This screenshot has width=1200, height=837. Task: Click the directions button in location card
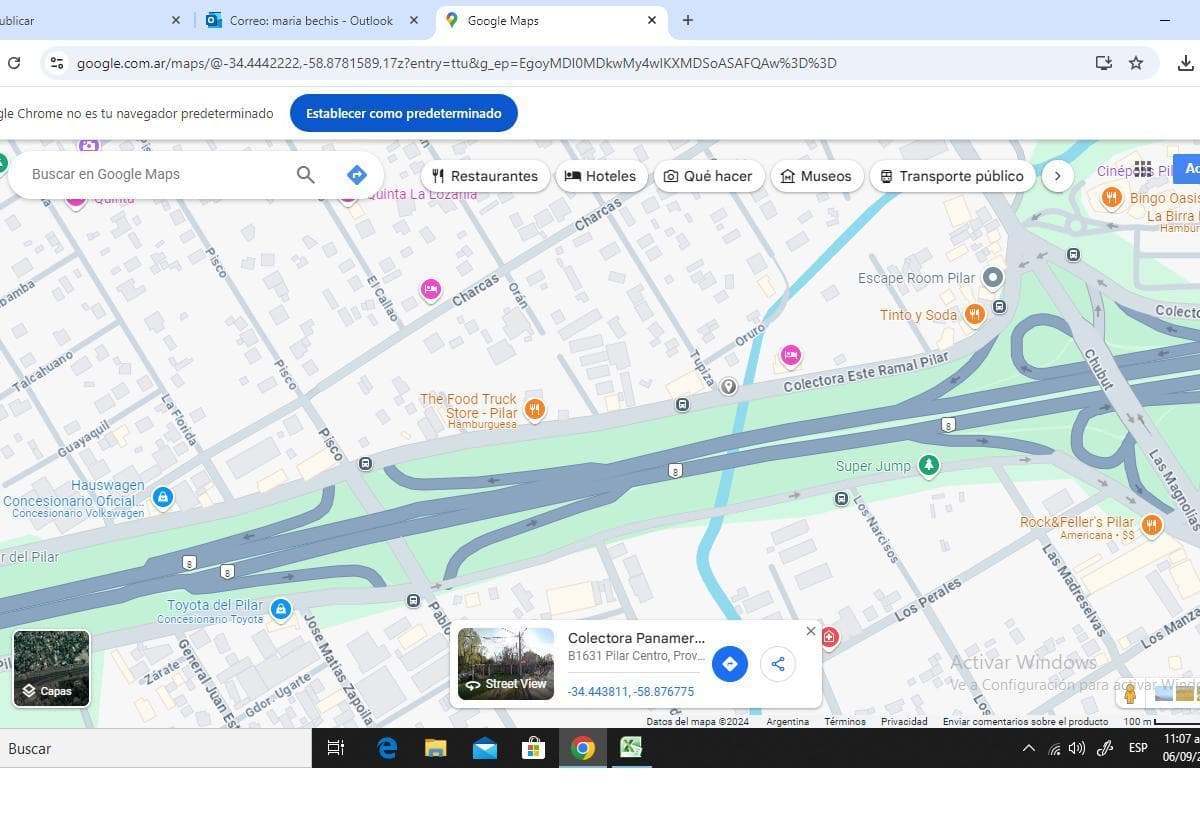click(x=730, y=664)
